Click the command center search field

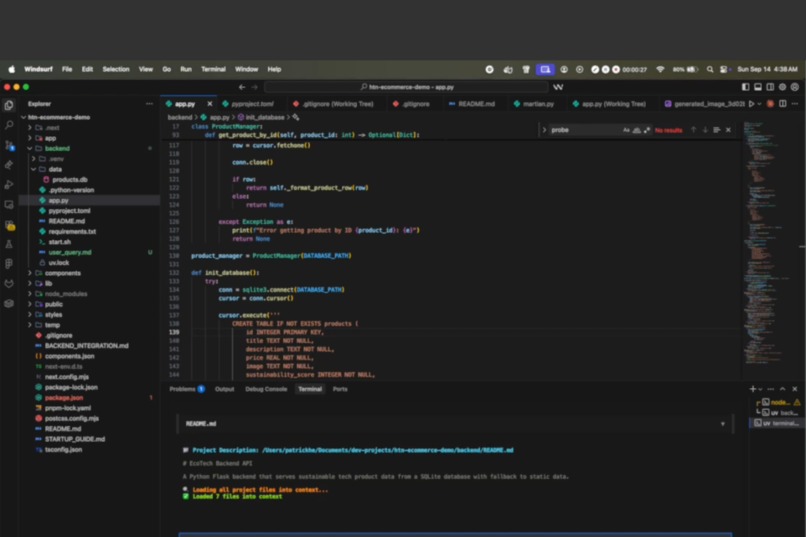(406, 87)
